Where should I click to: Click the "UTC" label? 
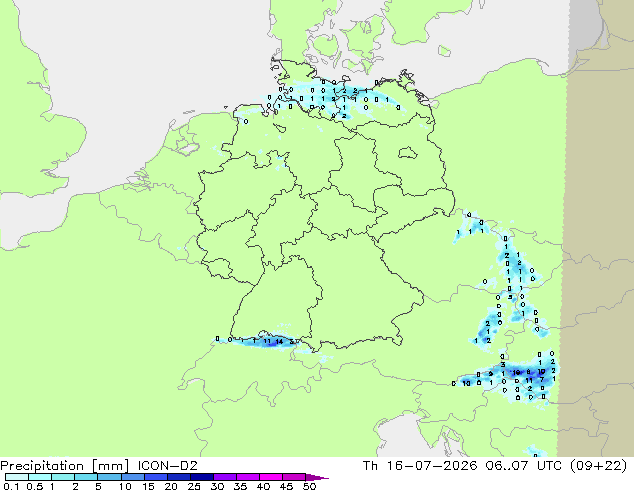tap(549, 466)
